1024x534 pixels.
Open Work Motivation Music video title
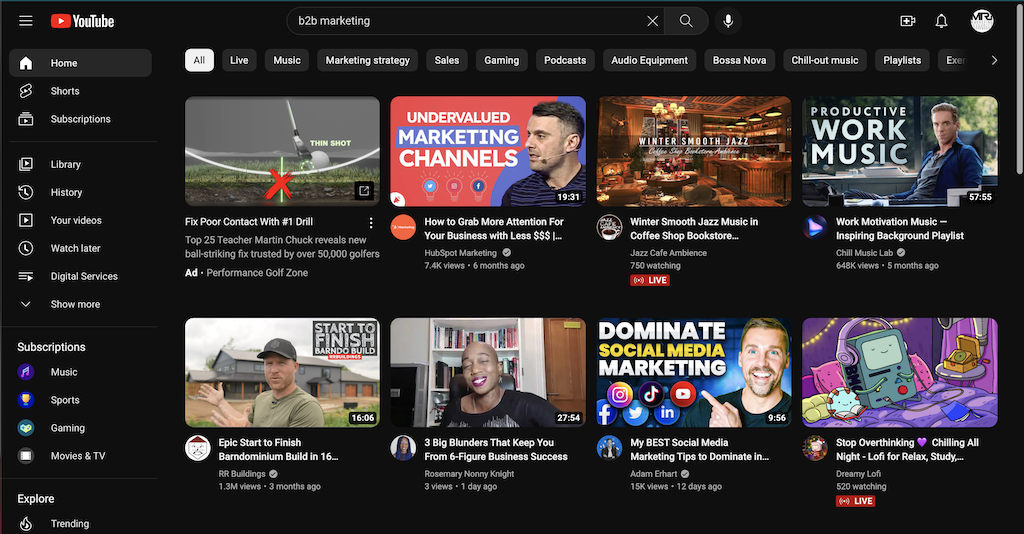click(900, 228)
